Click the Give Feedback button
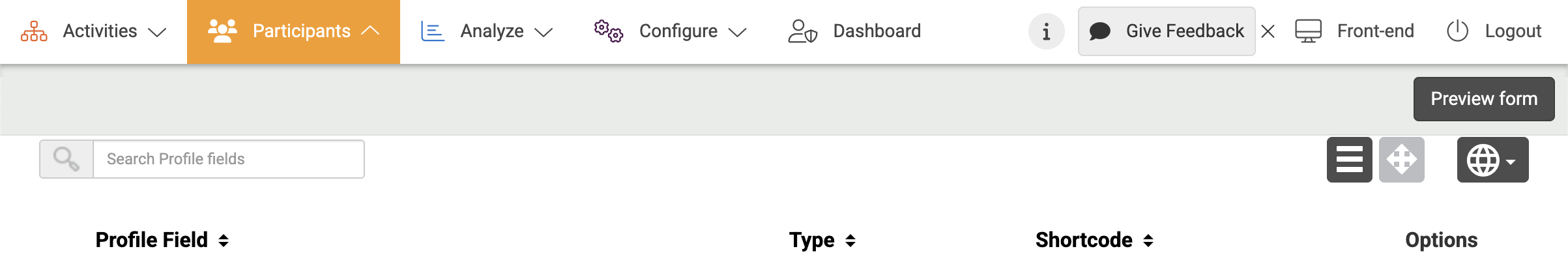The height and width of the screenshot is (266, 1568). 1167,31
